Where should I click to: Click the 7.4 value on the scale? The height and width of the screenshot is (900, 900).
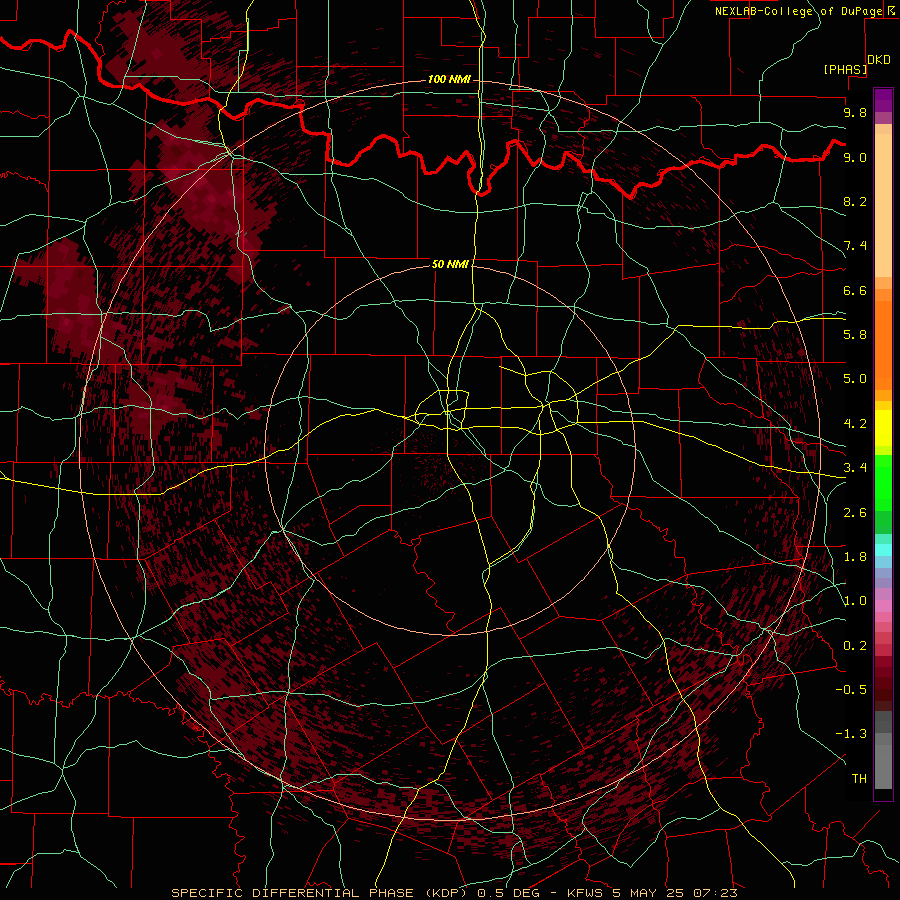click(855, 246)
